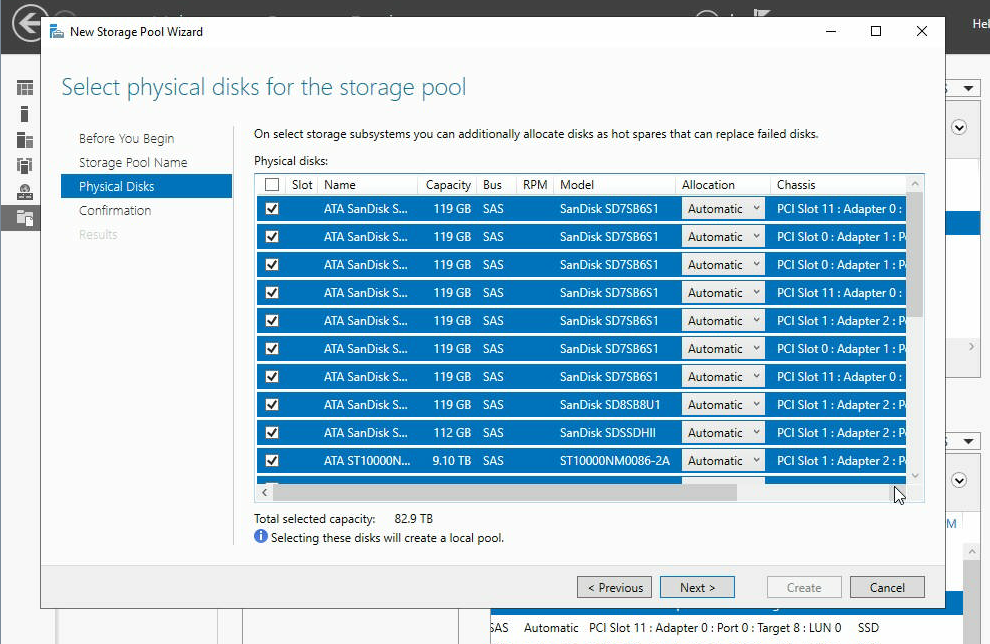Open the Dashboard icon in sidebar
This screenshot has width=990, height=644.
[x=24, y=89]
